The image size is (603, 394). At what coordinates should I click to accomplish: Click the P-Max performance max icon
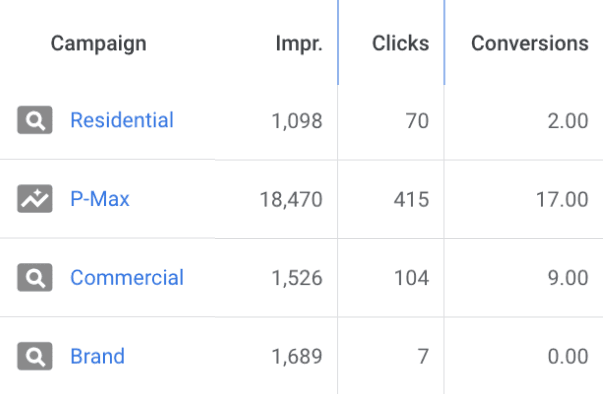tap(35, 199)
